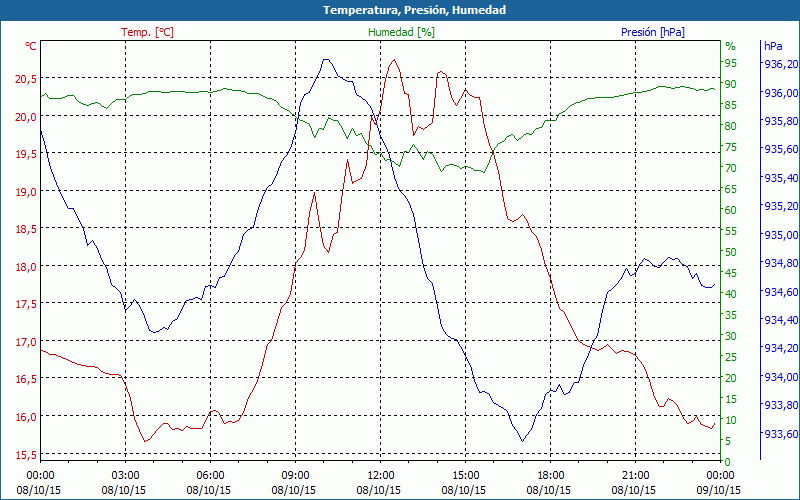This screenshot has width=800, height=500.
Task: Click the '09/10/15' date label
Action: click(x=718, y=490)
